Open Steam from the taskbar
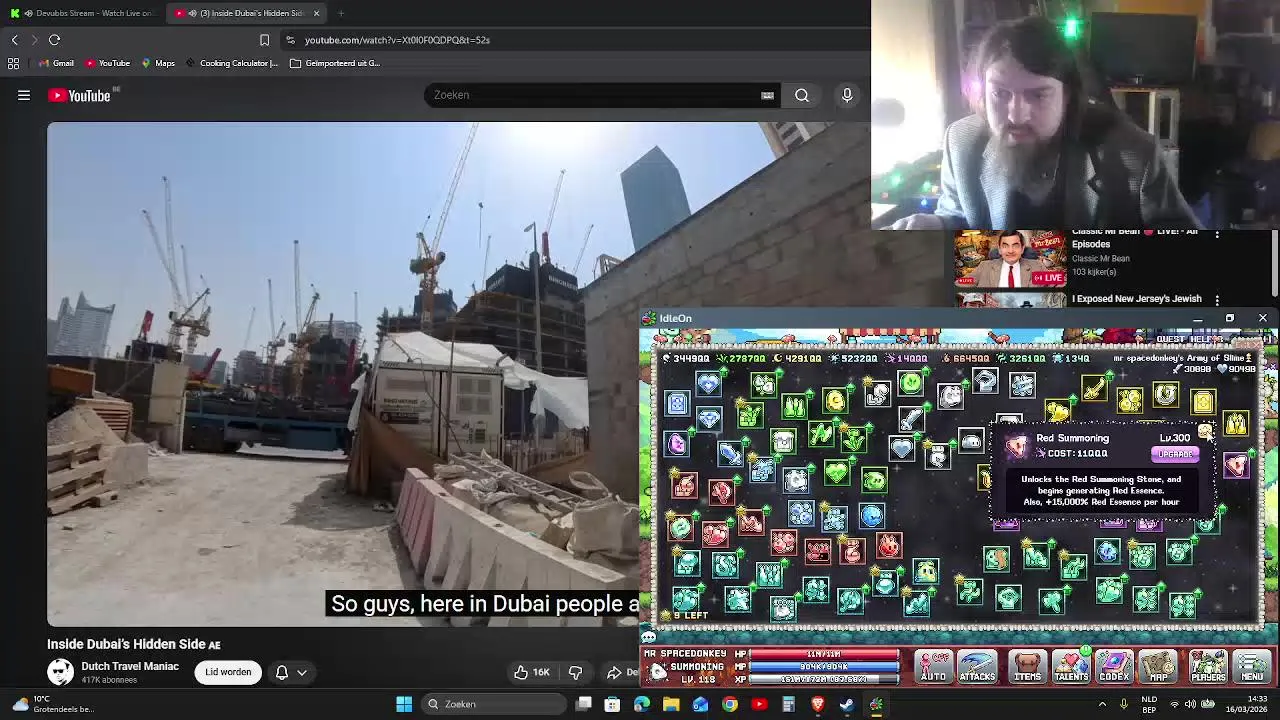The width and height of the screenshot is (1280, 720). pyautogui.click(x=847, y=704)
